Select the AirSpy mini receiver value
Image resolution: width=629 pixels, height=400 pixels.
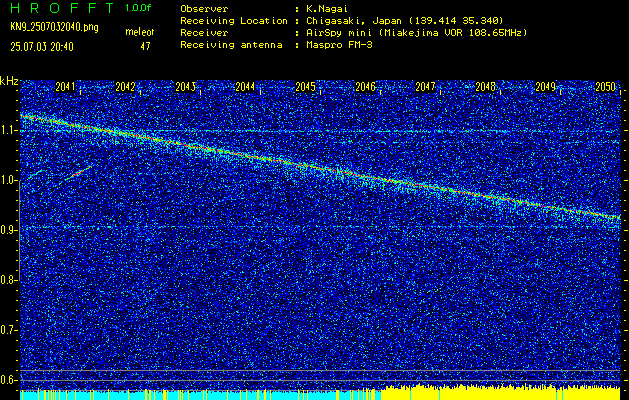pyautogui.click(x=416, y=33)
